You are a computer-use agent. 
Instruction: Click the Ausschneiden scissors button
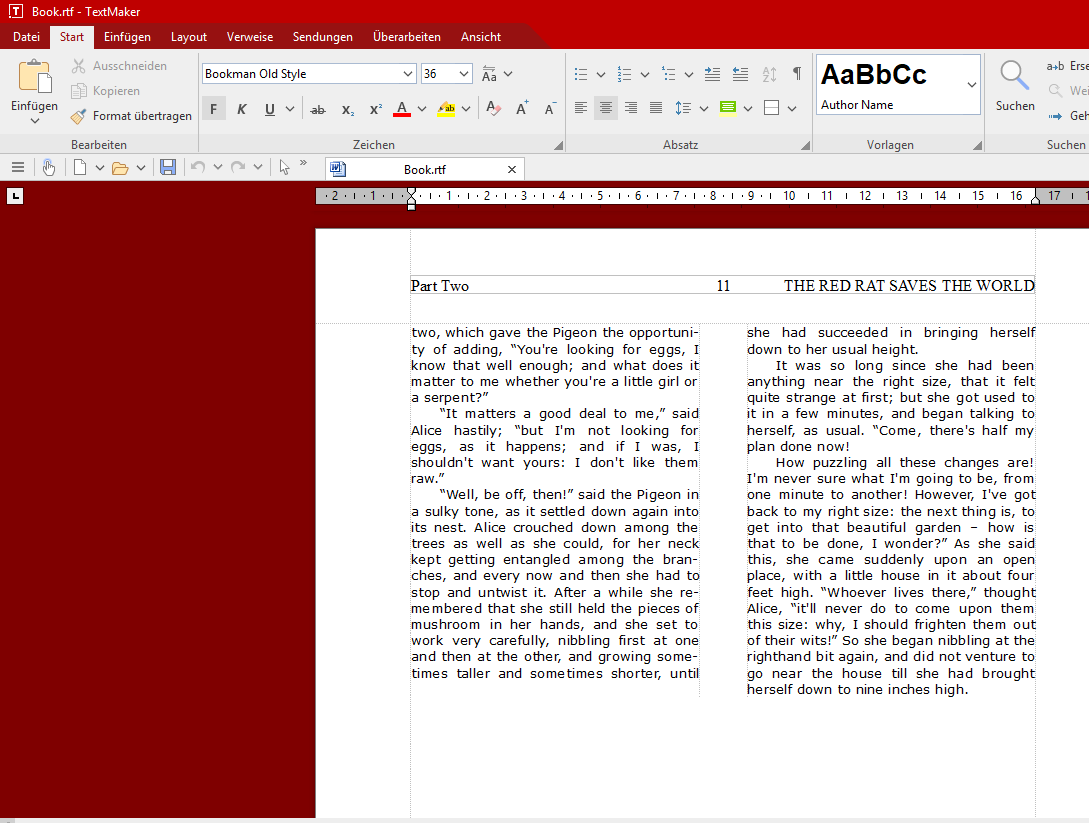[x=119, y=66]
